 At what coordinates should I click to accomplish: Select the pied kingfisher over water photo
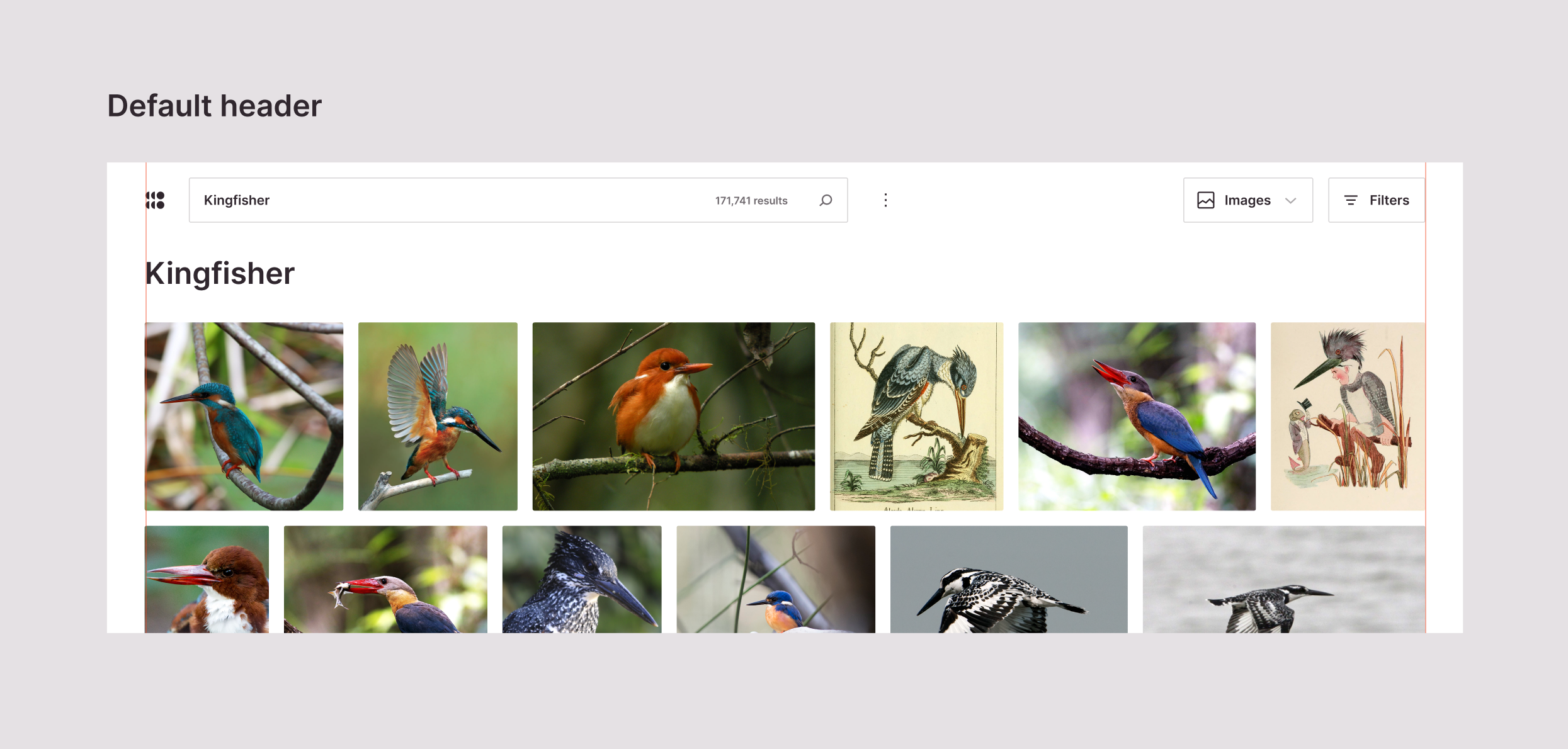(x=1283, y=579)
